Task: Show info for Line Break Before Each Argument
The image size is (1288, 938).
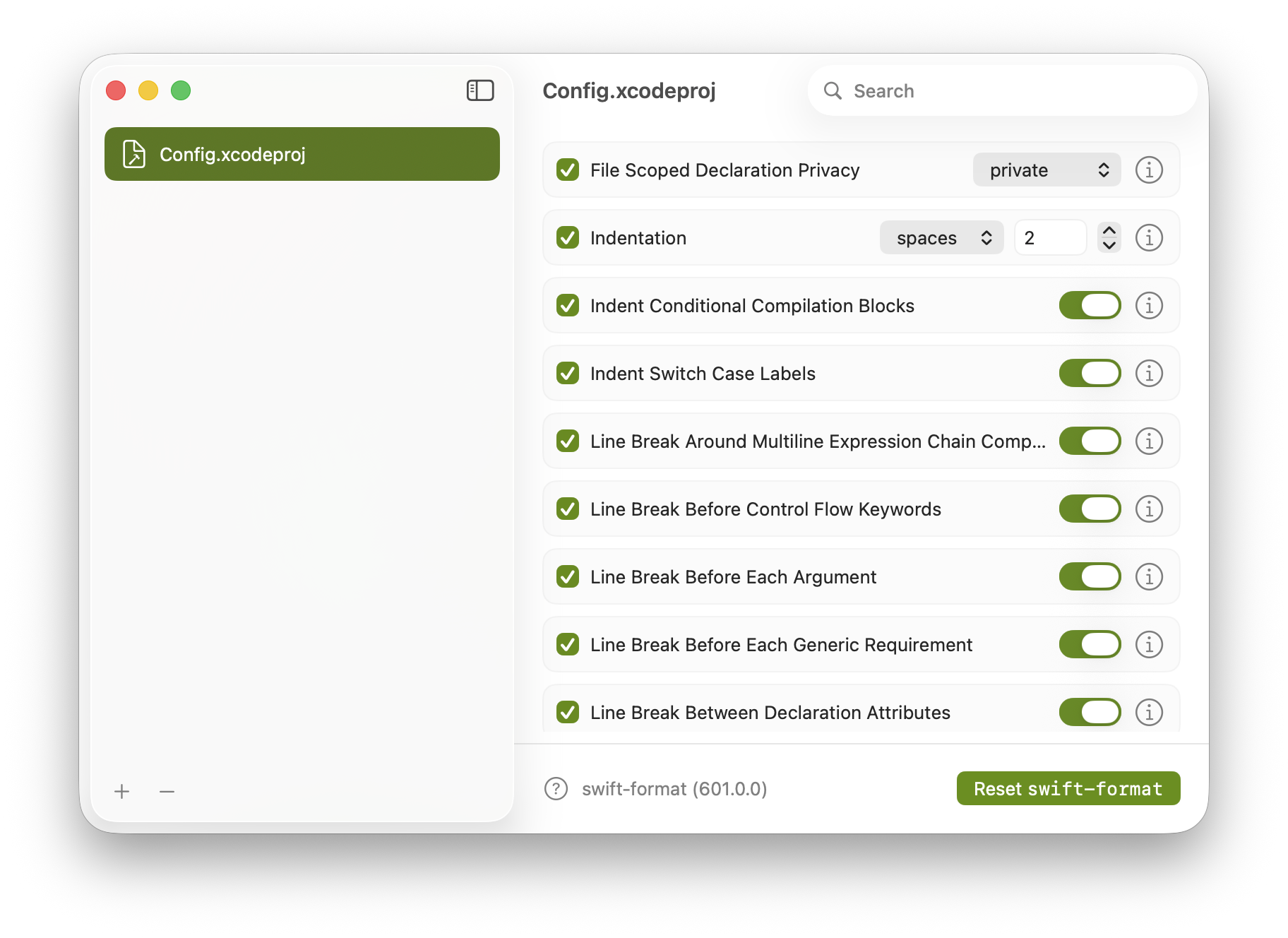Action: (x=1149, y=577)
